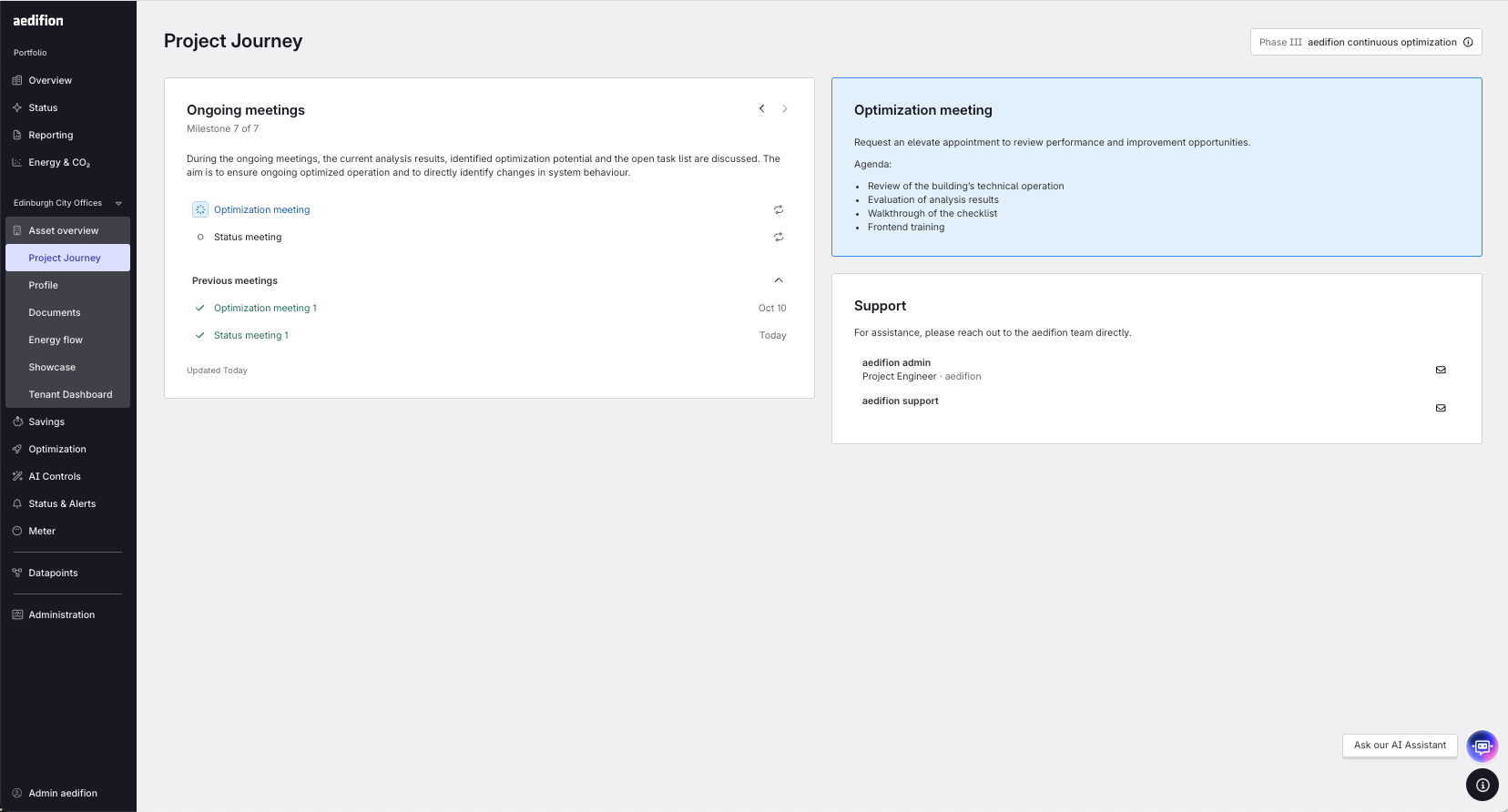Select the Optimization meeting milestone item
This screenshot has width=1508, height=812.
tap(261, 209)
